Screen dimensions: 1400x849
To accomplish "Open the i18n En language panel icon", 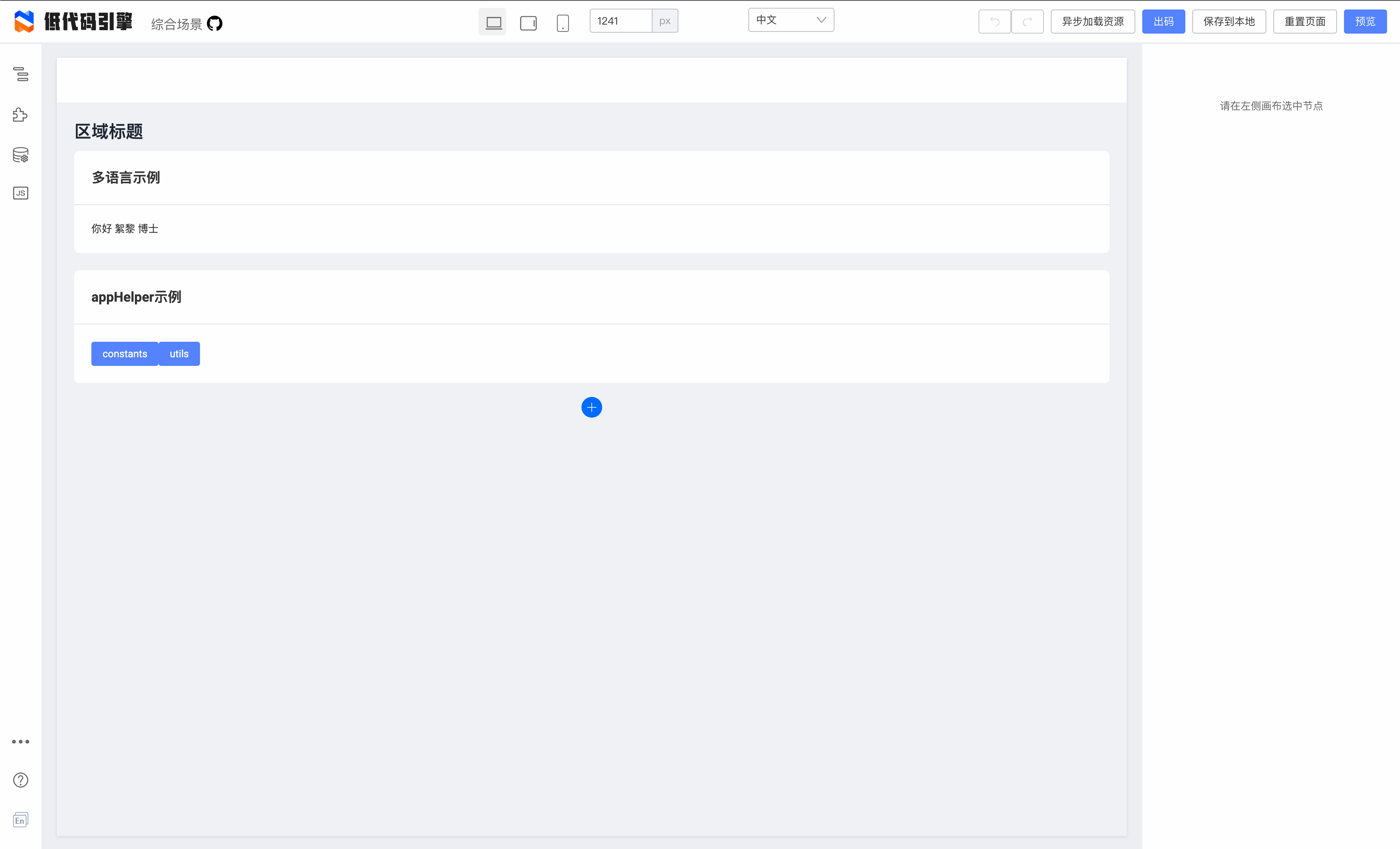I will tap(20, 820).
